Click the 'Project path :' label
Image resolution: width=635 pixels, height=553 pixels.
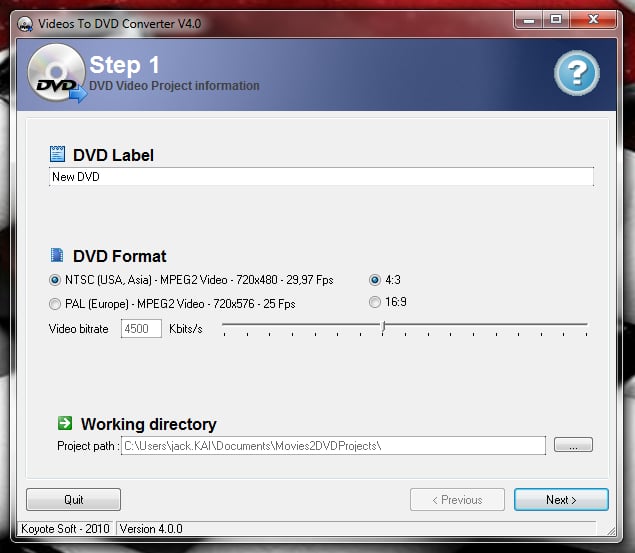point(88,446)
